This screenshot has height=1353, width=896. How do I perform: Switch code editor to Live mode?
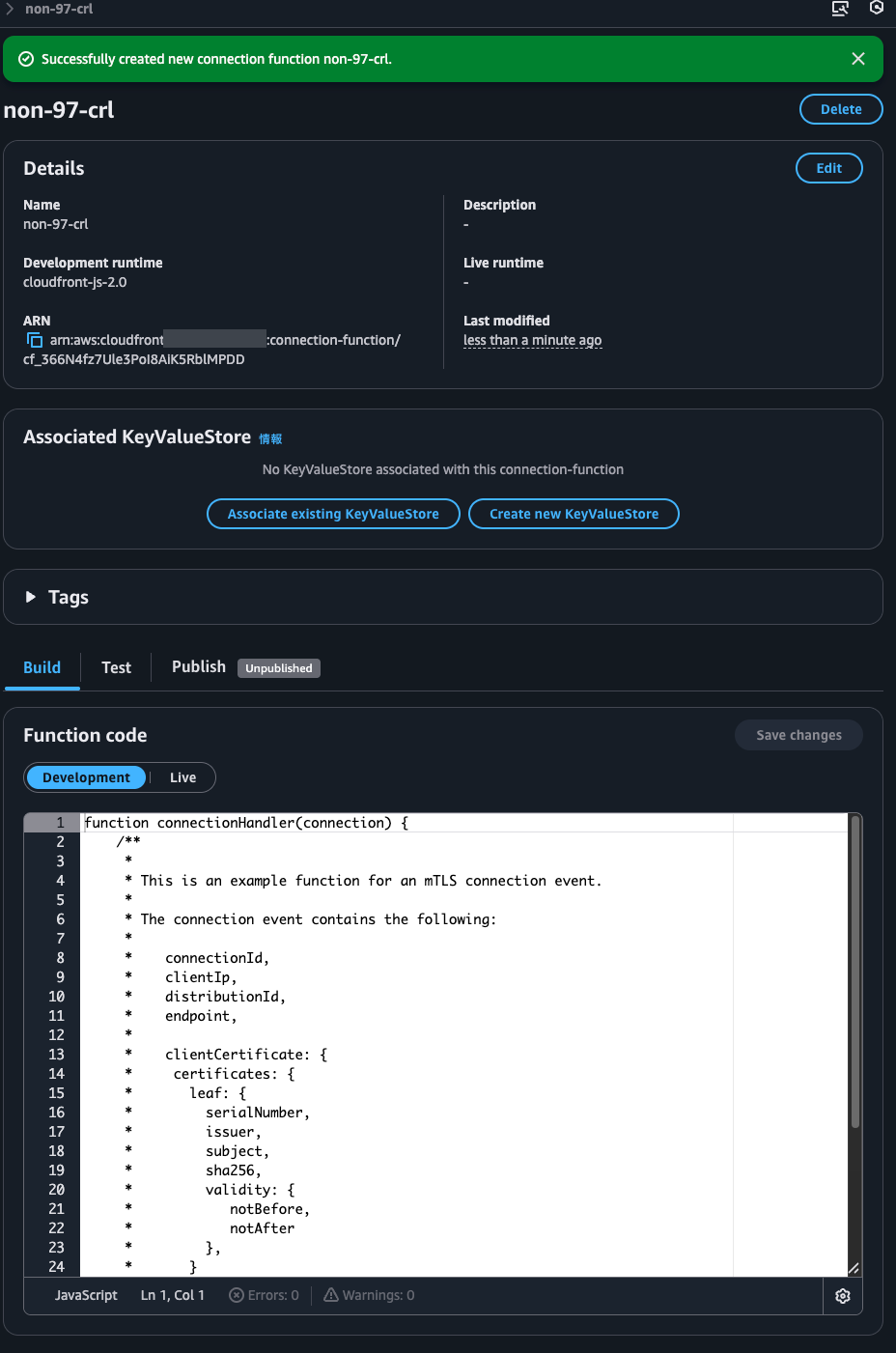(x=182, y=776)
